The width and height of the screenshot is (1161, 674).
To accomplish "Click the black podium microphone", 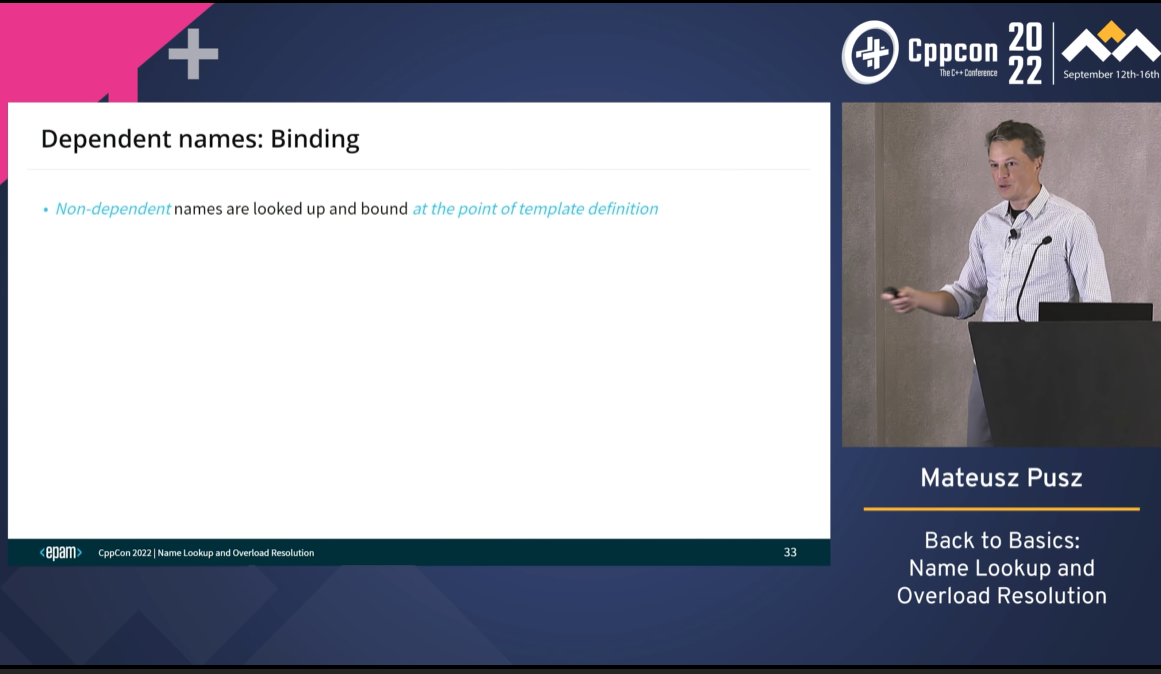I will (1032, 272).
